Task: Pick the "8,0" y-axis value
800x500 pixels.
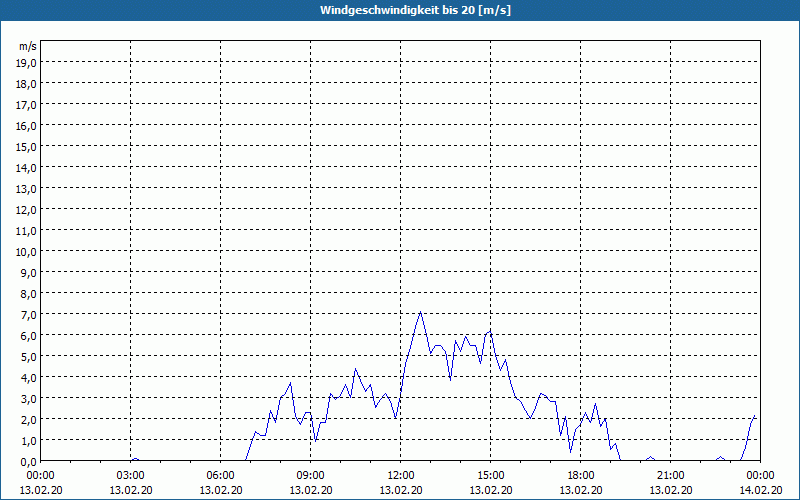Action: coord(29,293)
